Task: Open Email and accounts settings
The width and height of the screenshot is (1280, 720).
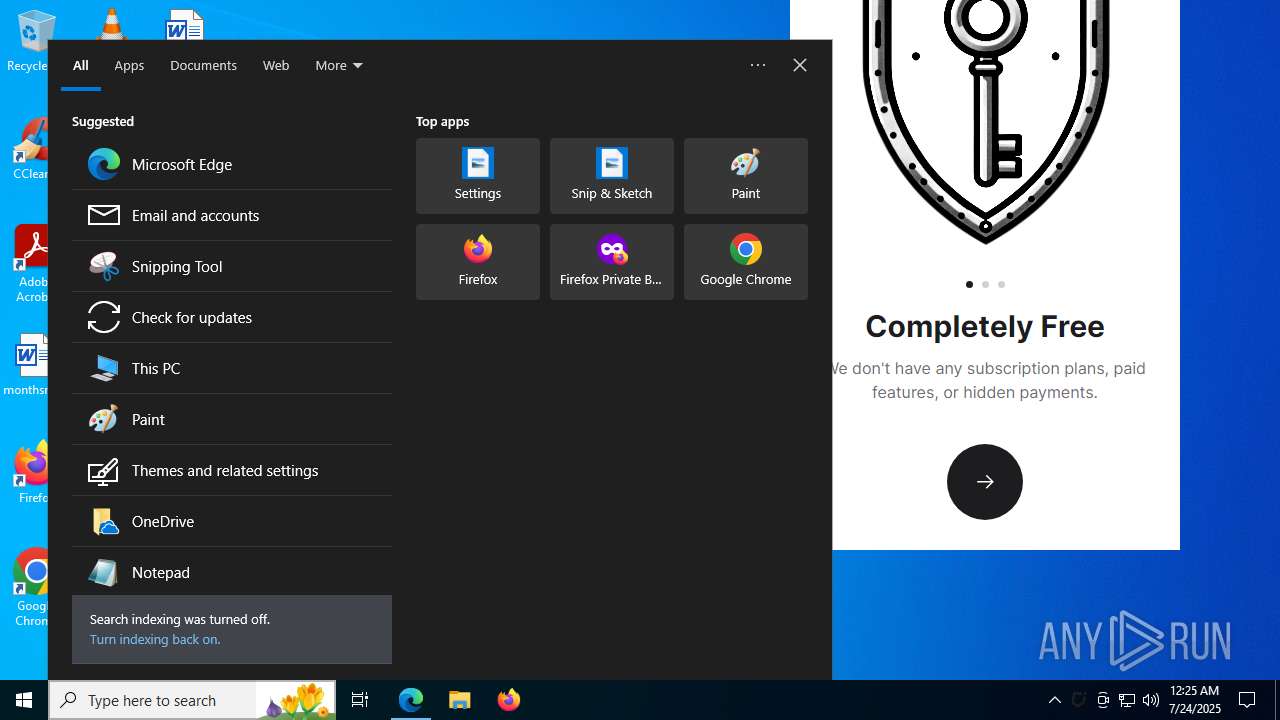Action: click(232, 215)
